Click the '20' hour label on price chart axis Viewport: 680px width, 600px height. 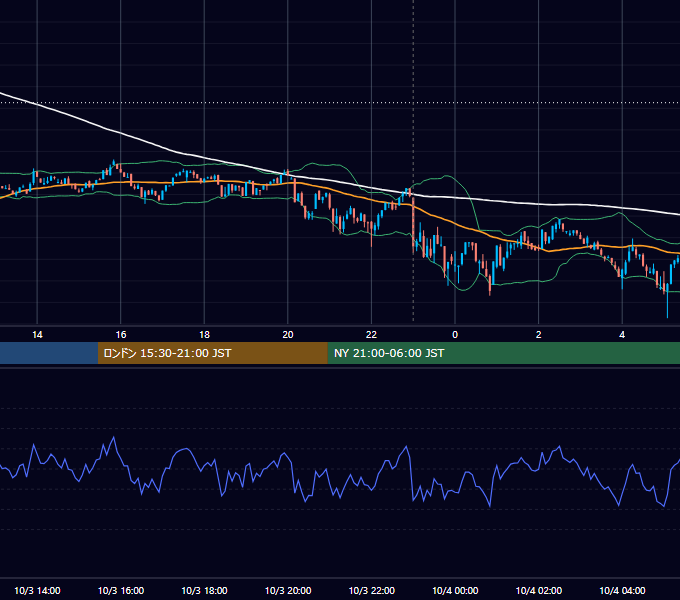point(288,335)
